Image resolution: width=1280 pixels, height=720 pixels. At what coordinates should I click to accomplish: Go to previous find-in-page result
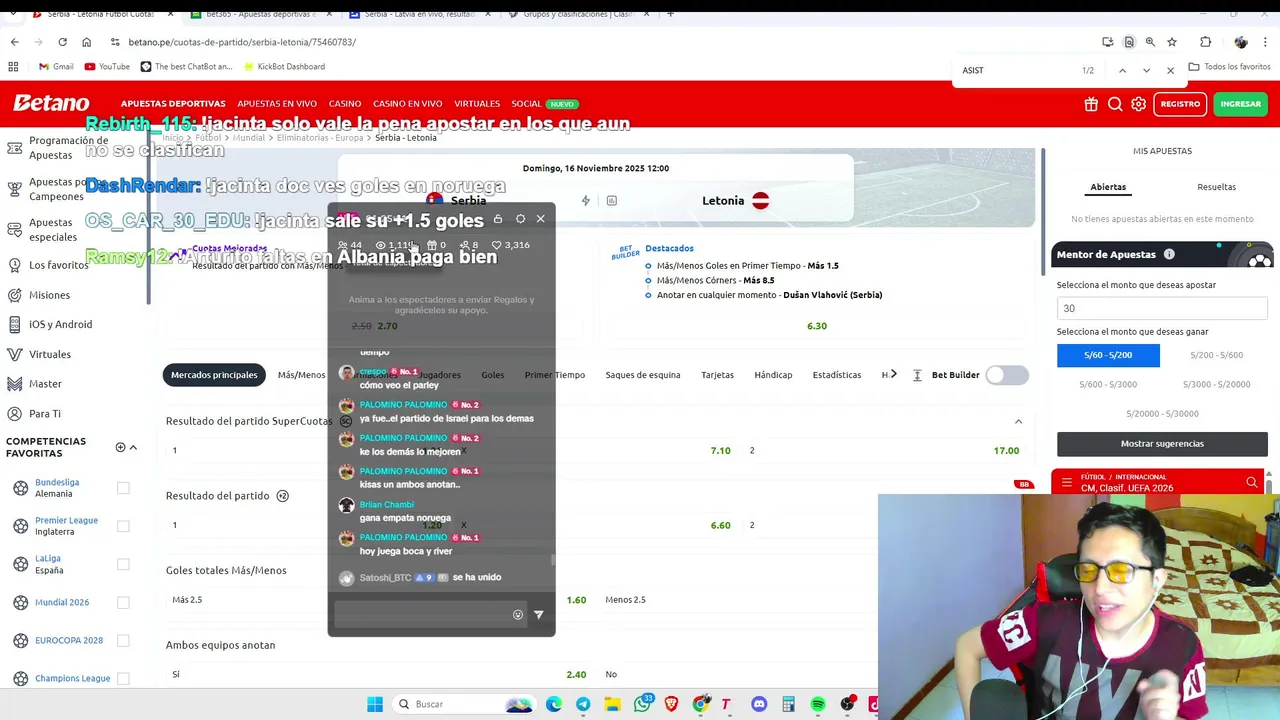point(1122,70)
